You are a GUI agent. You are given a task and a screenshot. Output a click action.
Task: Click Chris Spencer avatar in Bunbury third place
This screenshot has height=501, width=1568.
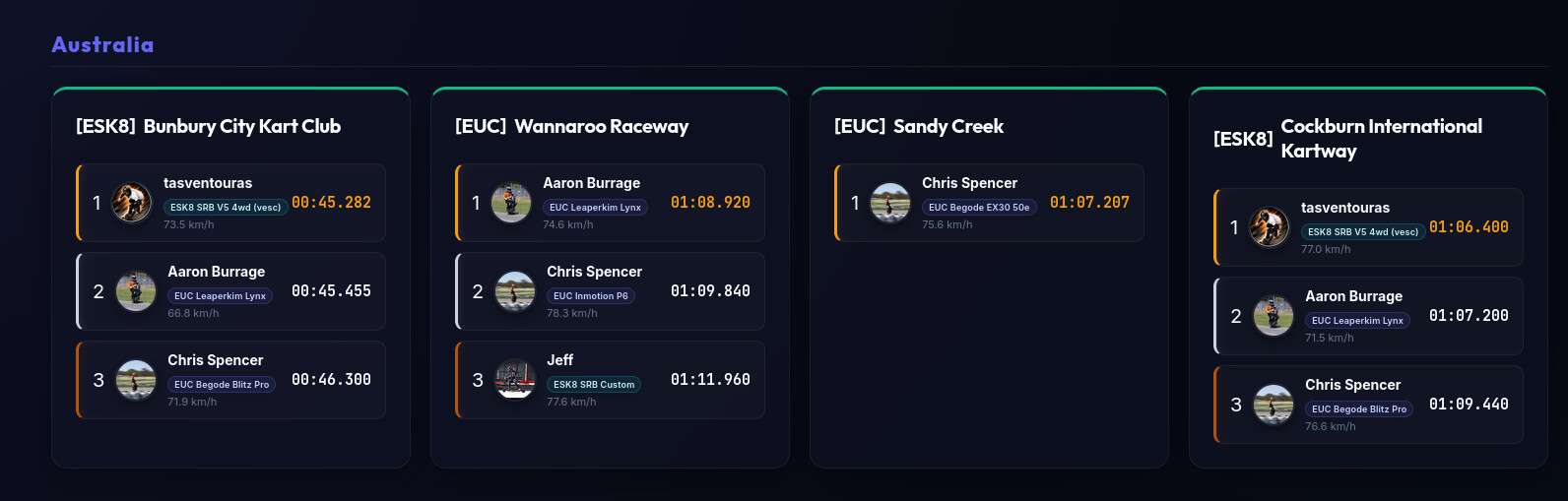[136, 380]
